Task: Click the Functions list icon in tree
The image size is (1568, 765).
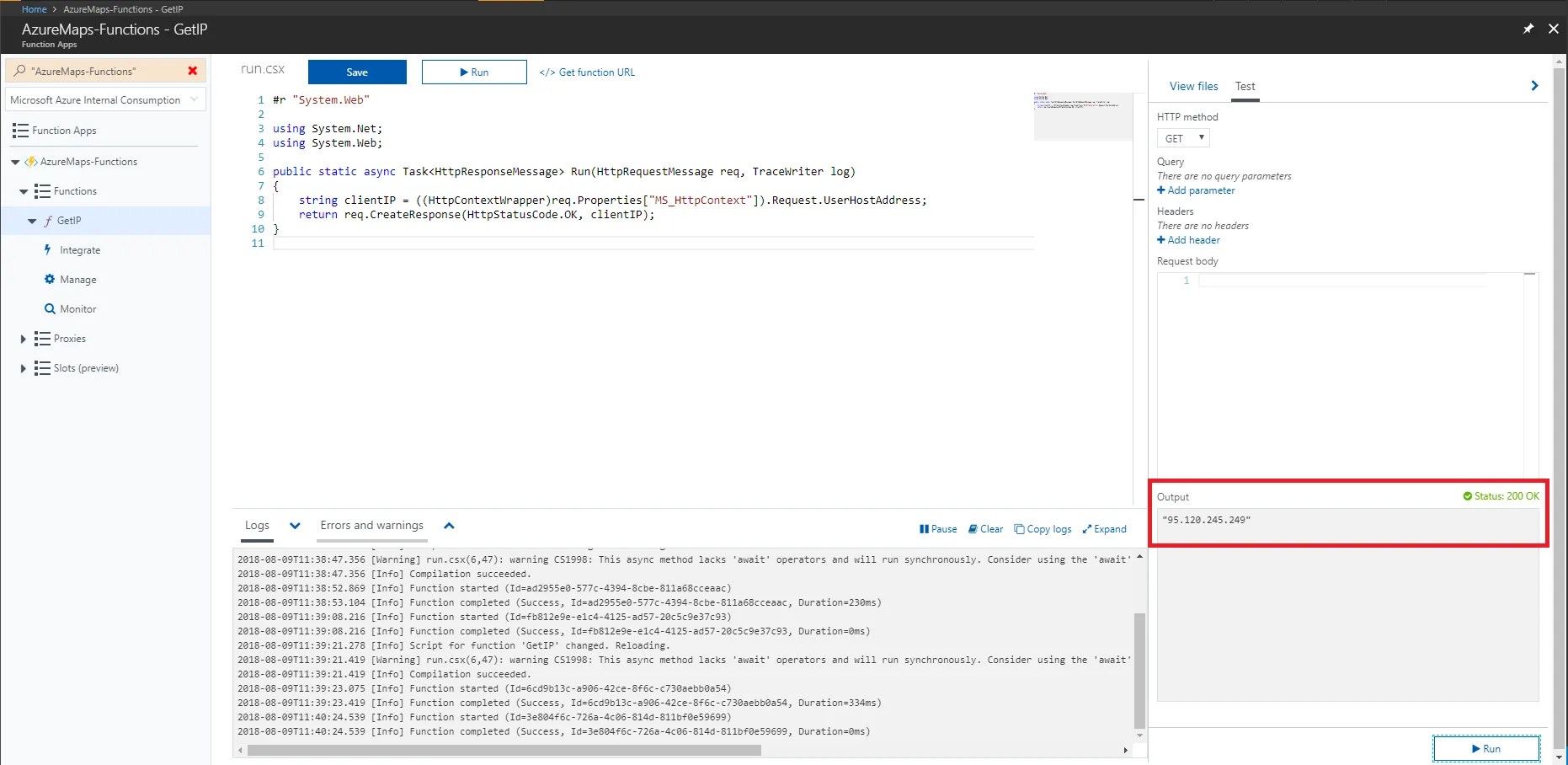Action: coord(42,191)
